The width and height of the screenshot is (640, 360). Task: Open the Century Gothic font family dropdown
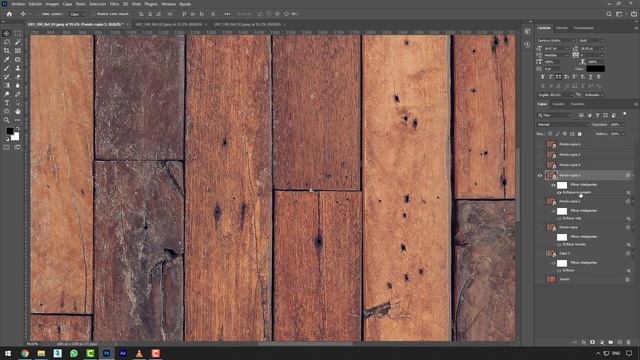point(556,40)
